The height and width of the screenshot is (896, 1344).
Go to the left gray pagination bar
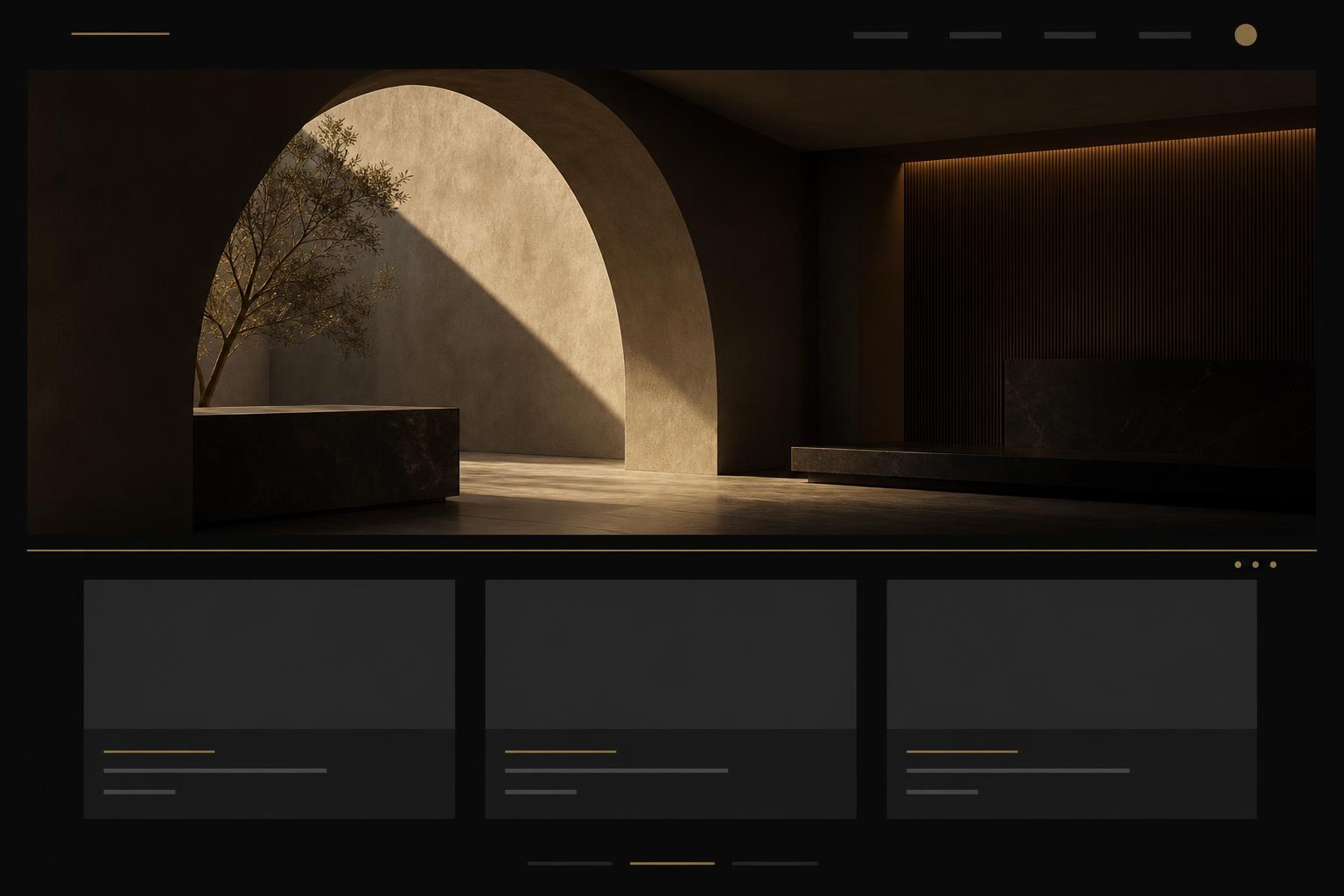pyautogui.click(x=570, y=864)
